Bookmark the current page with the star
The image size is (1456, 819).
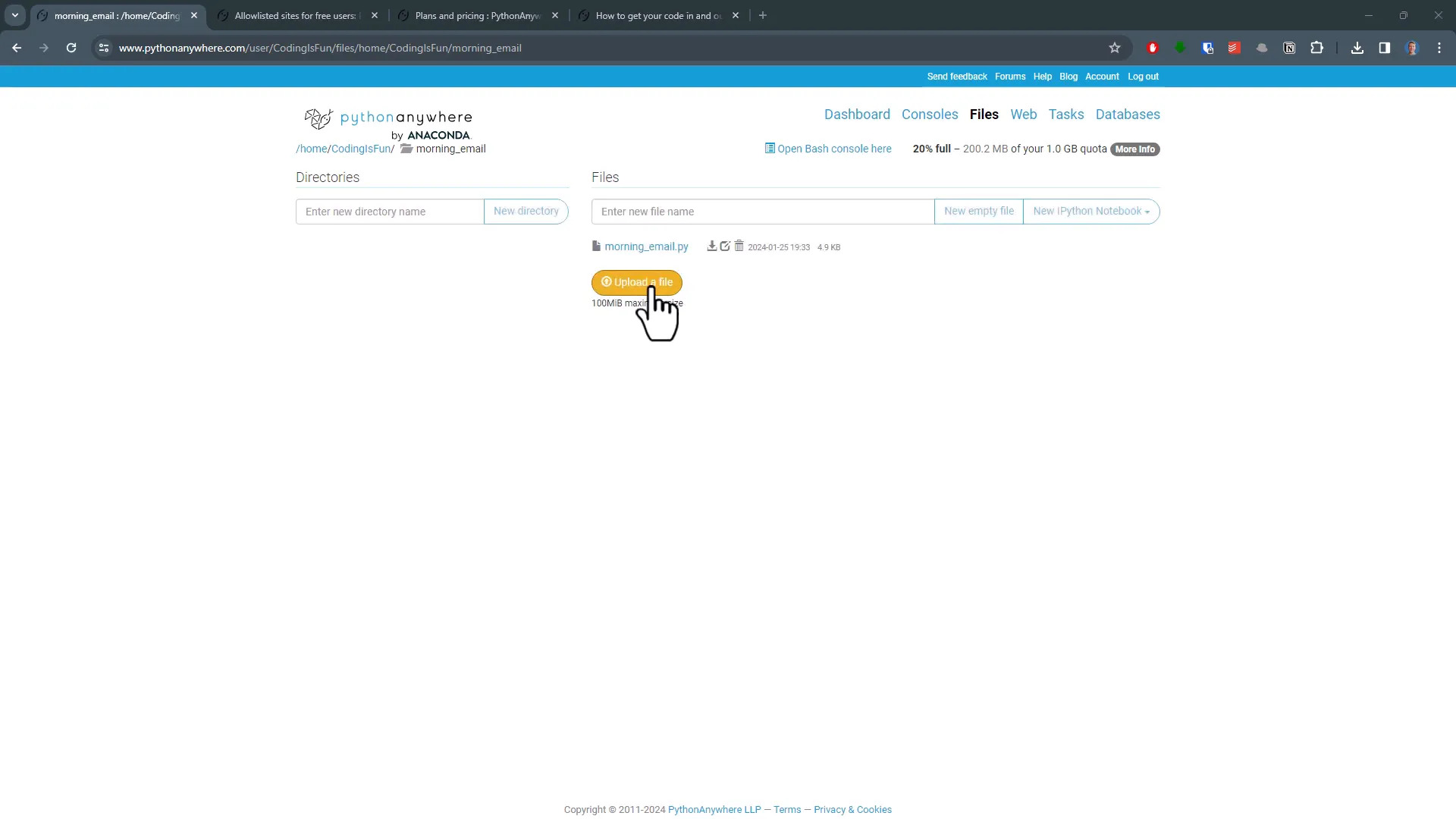1115,47
